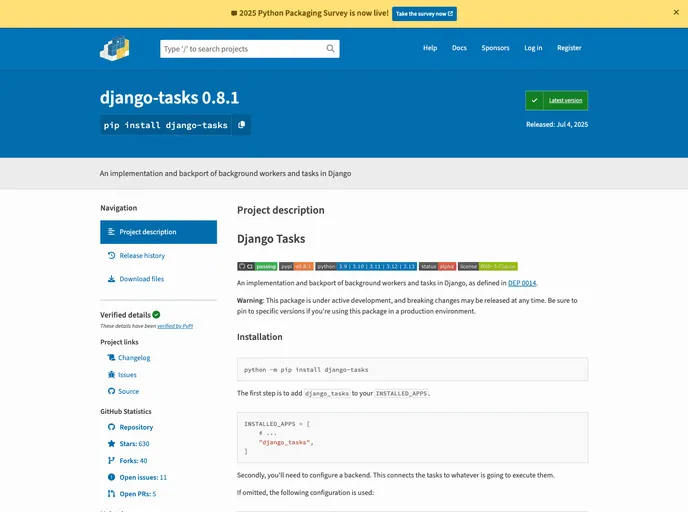Click the Changelog scroll icon
The image size is (688, 512).
pyautogui.click(x=111, y=358)
